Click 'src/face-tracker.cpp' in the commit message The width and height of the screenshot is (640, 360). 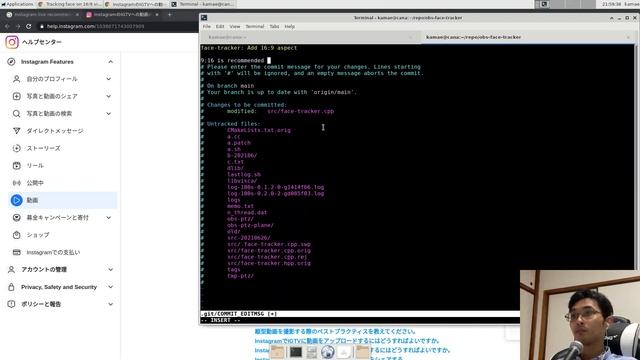[300, 111]
